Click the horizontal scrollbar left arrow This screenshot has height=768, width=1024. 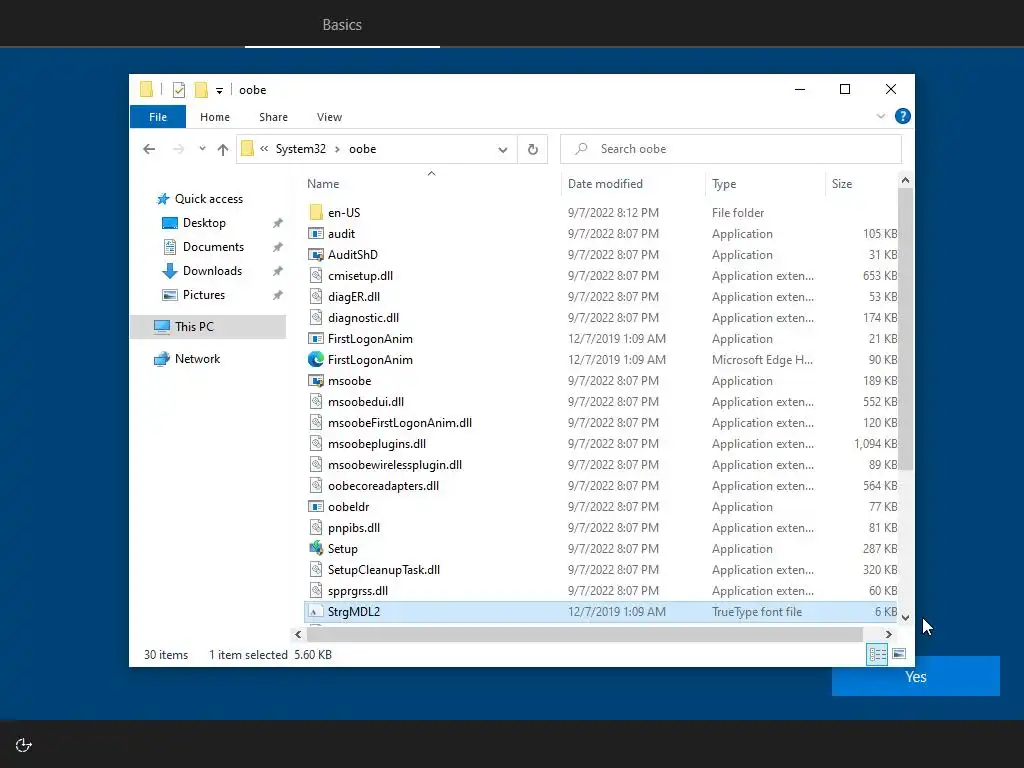tap(298, 634)
